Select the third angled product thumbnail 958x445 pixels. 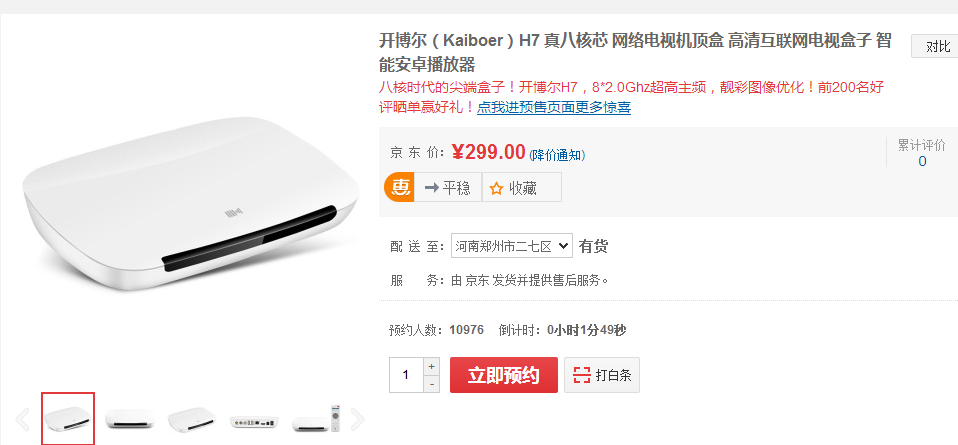[x=192, y=419]
